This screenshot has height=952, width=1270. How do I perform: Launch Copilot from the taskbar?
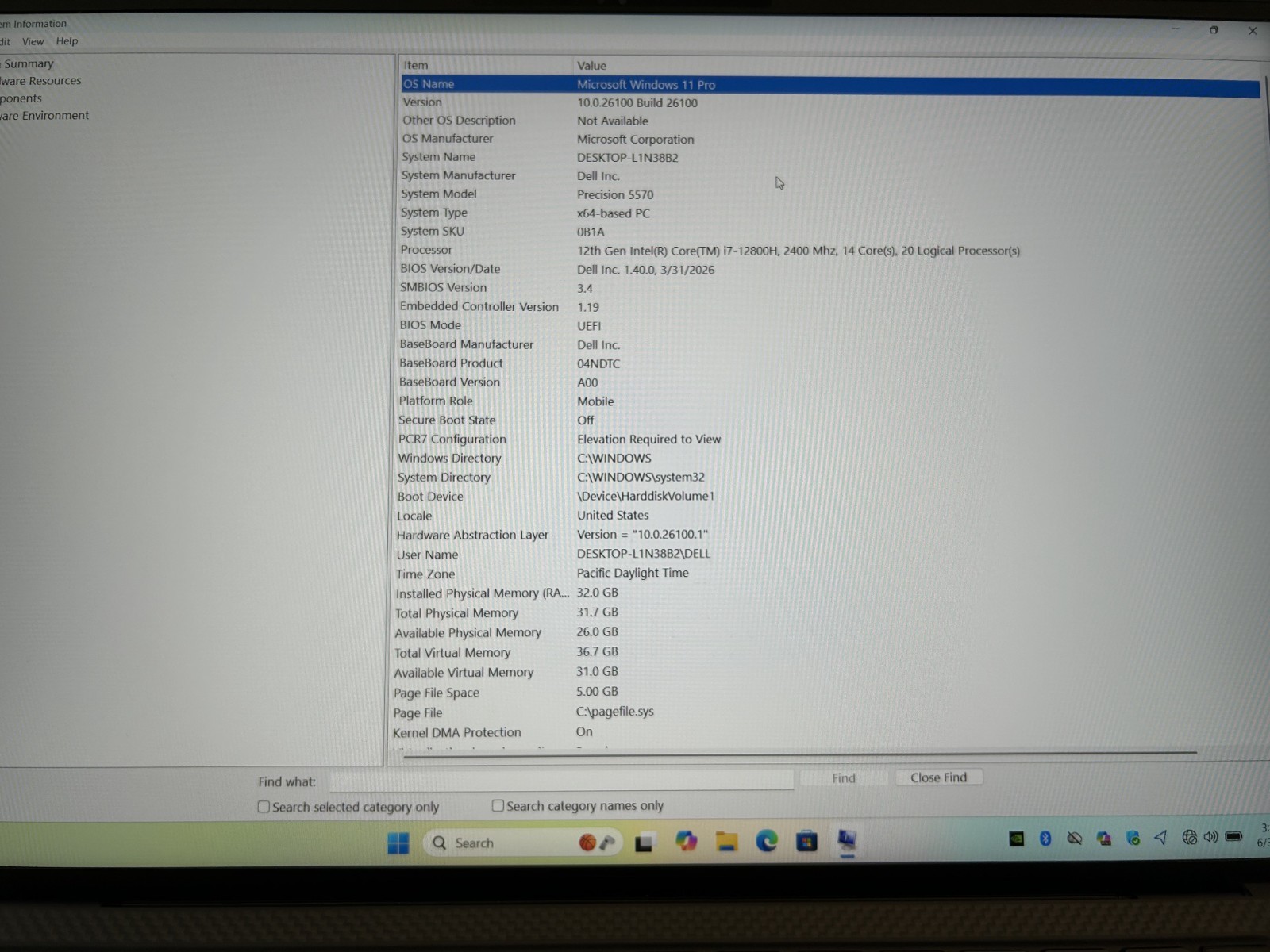point(687,842)
